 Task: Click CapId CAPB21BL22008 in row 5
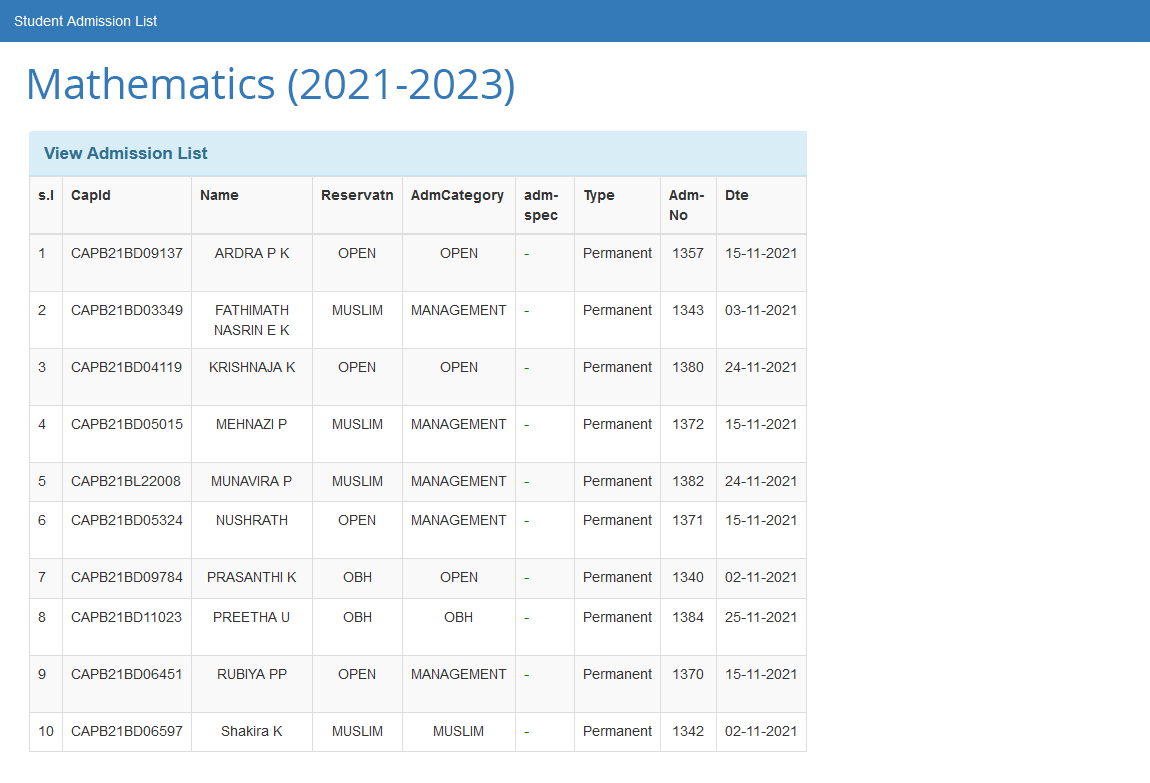coord(126,481)
